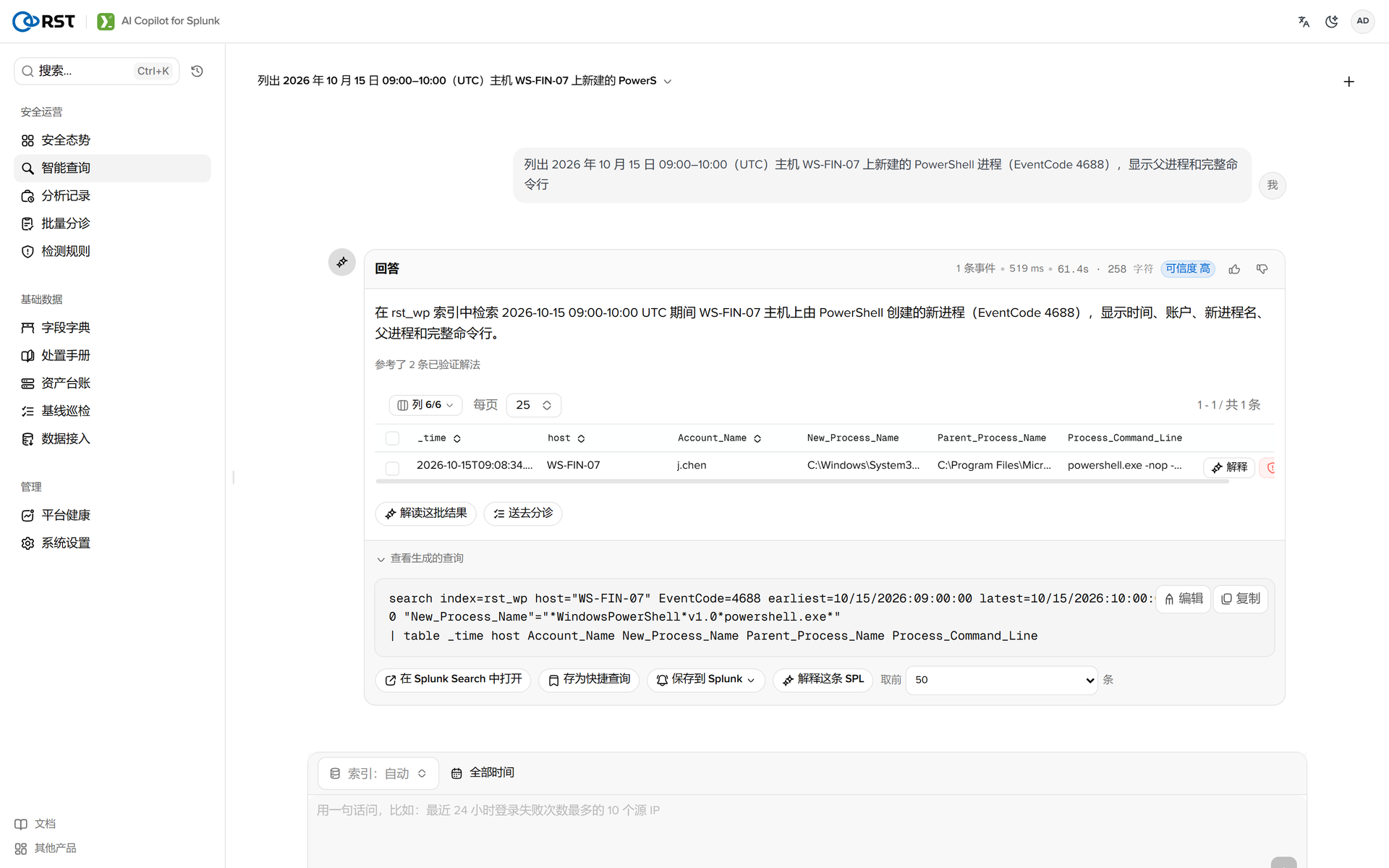
Task: Focus the 搜索 search field
Action: [97, 71]
